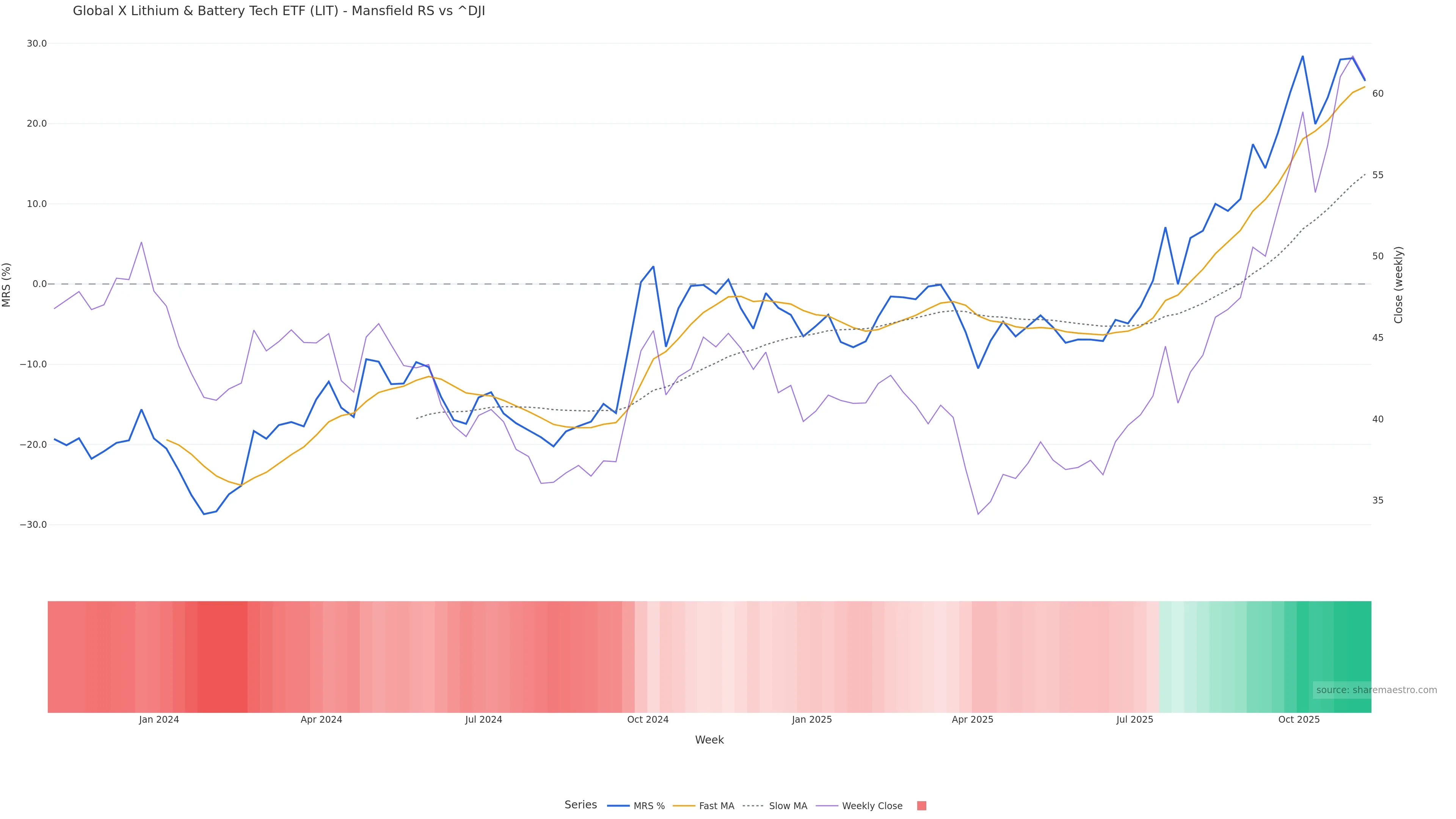
Task: Click the Close (weekly) axis title
Action: [x=1399, y=285]
